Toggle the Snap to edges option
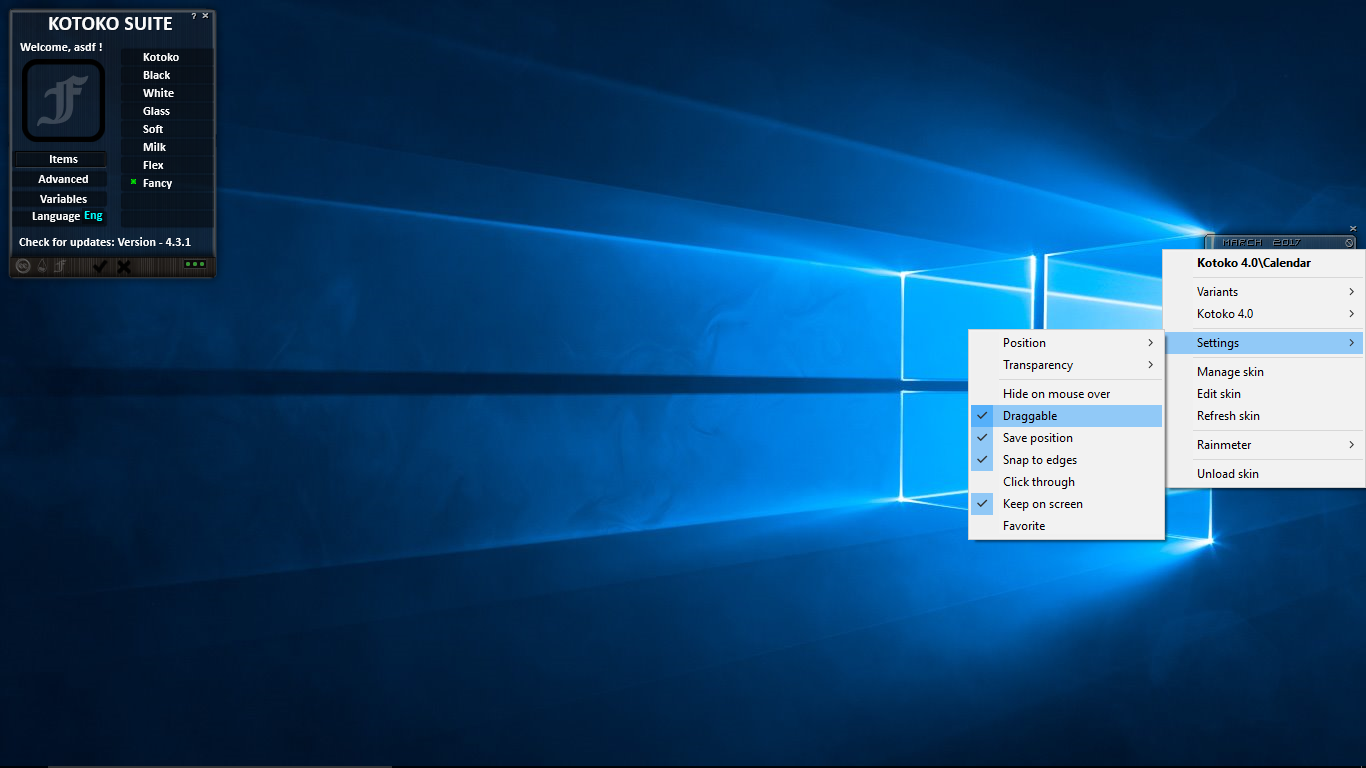 tap(1066, 460)
